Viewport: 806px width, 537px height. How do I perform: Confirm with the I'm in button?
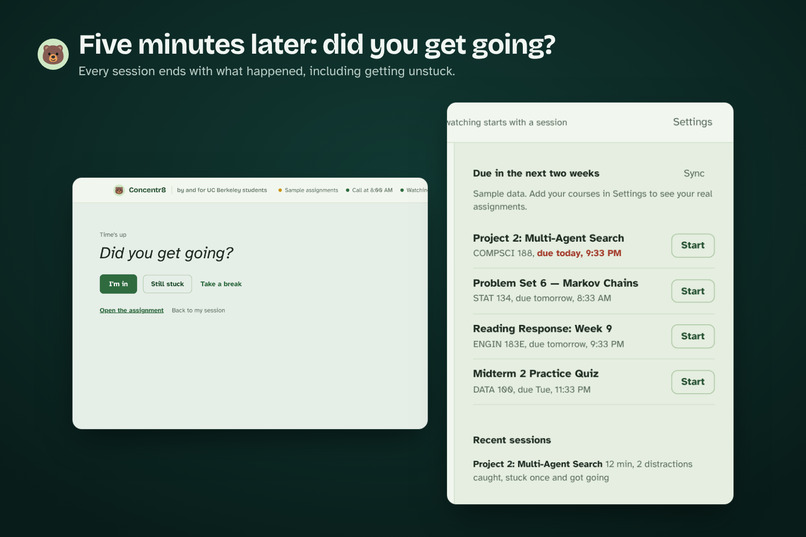coord(118,284)
